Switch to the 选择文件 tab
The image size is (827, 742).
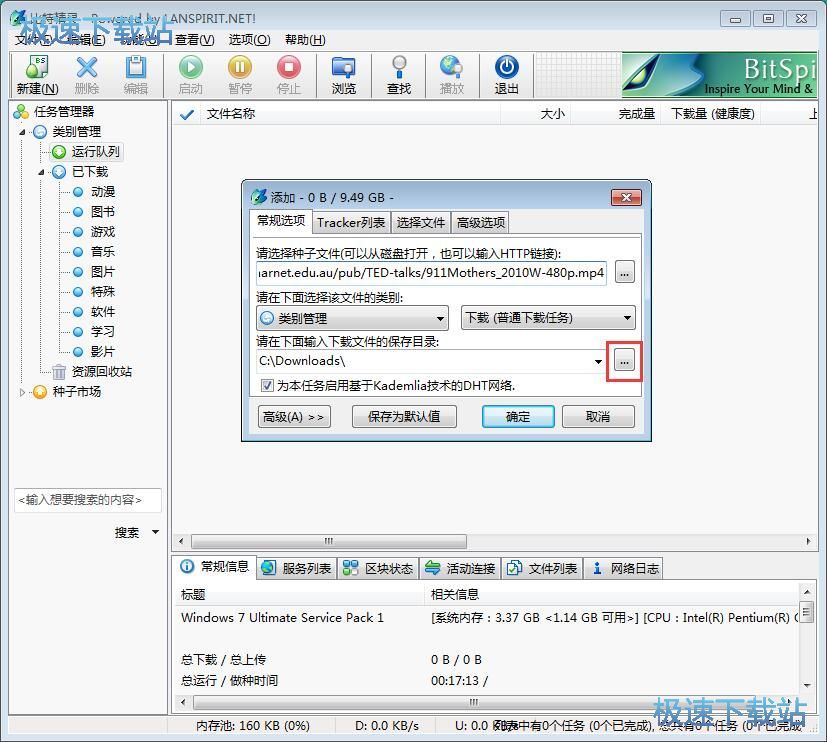tap(420, 223)
